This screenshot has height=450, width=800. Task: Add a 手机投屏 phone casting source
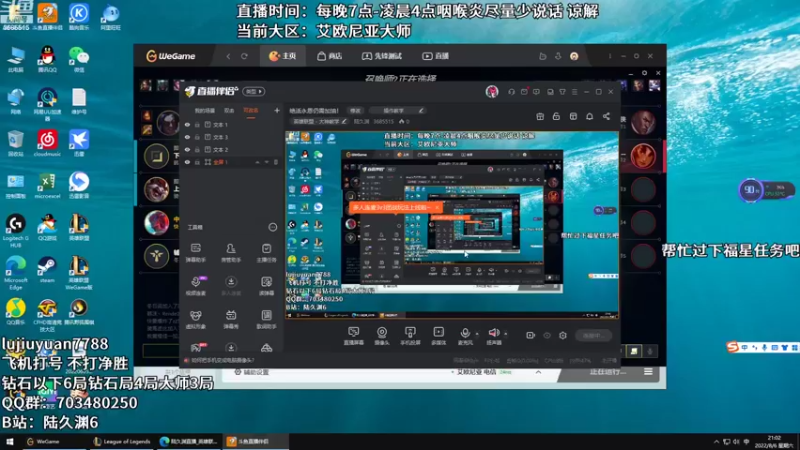pos(410,336)
